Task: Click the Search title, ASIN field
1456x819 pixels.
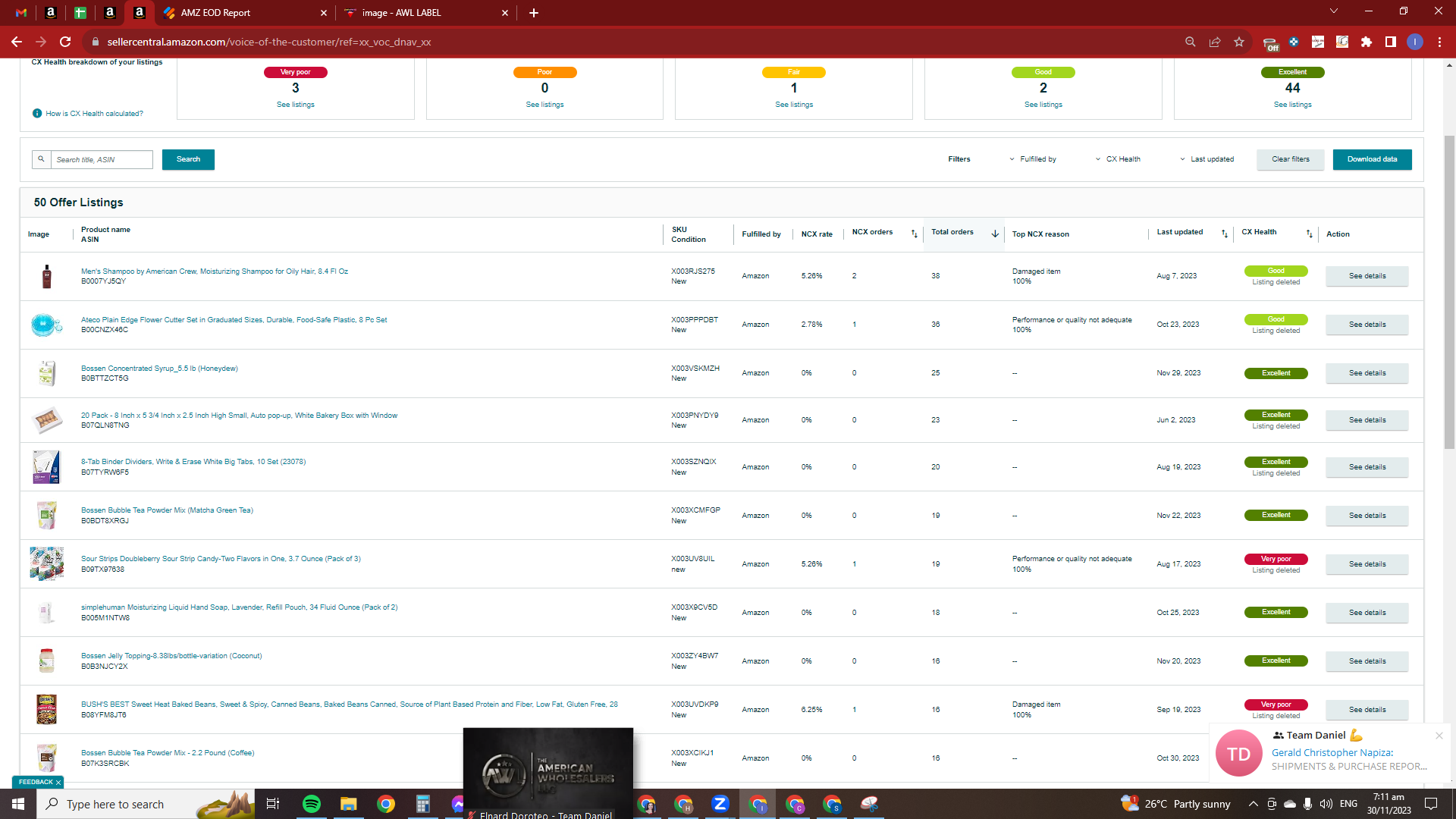Action: coord(102,159)
